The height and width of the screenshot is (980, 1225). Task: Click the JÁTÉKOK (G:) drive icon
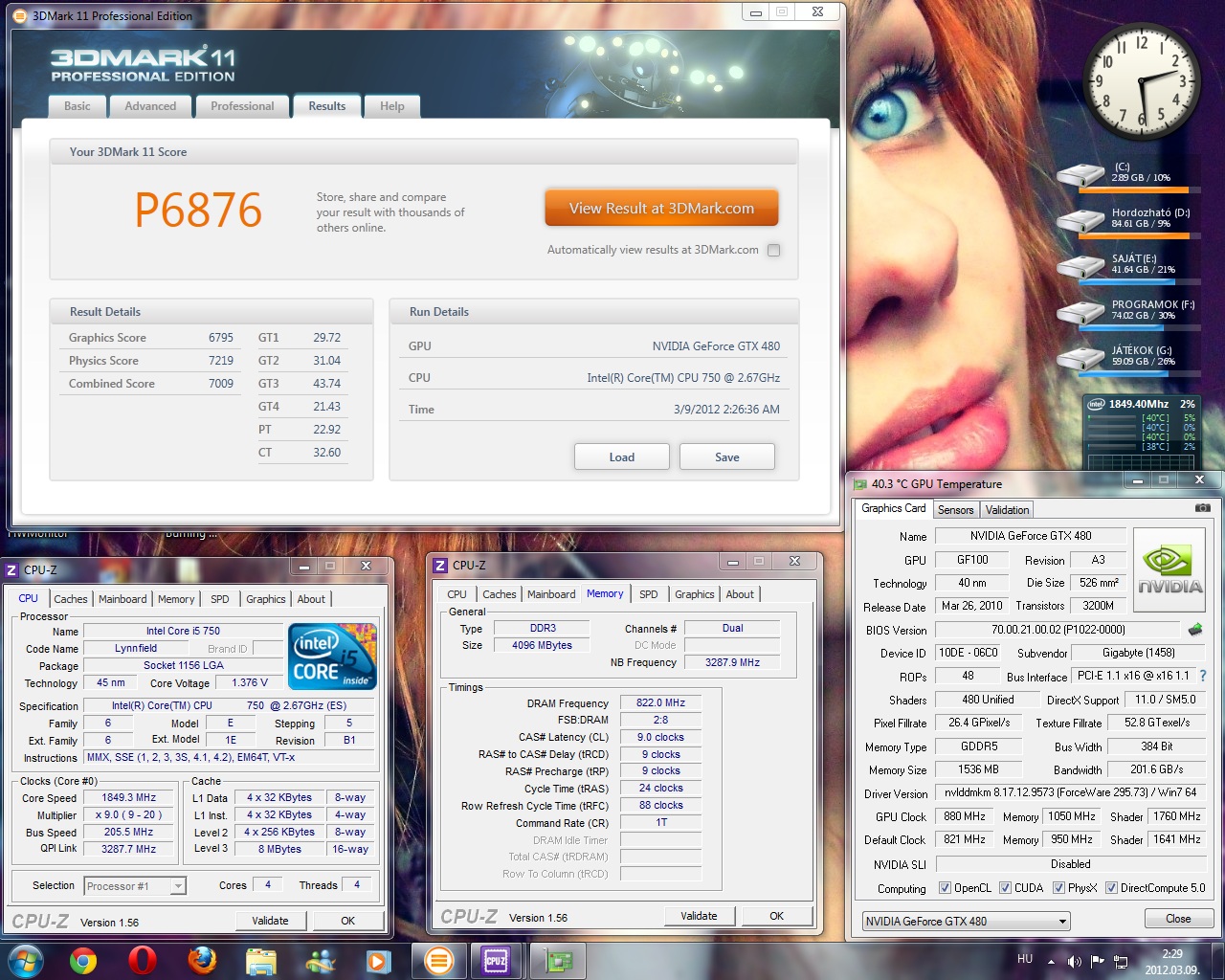point(1080,360)
